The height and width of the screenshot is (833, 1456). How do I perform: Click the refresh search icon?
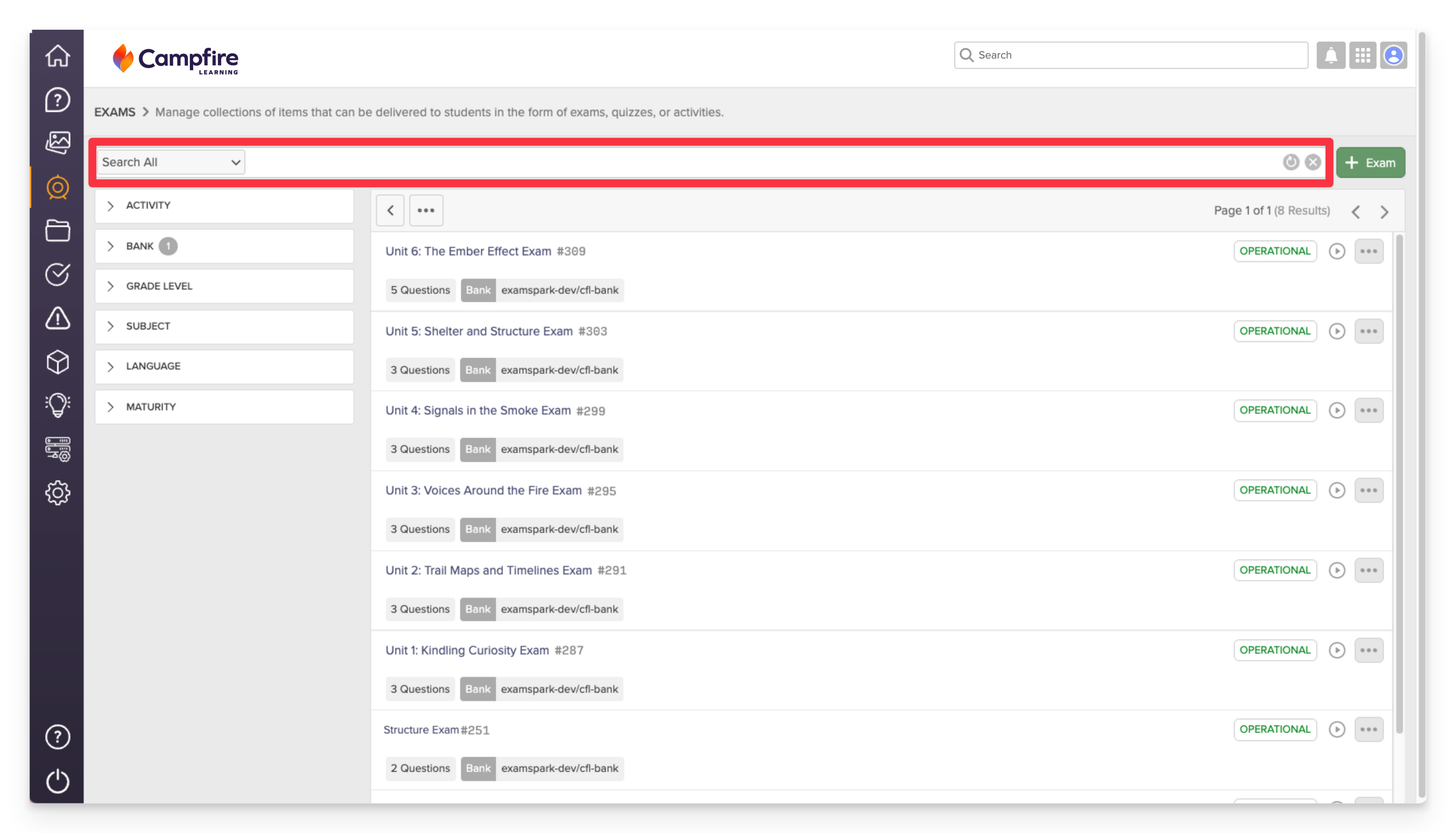tap(1291, 162)
